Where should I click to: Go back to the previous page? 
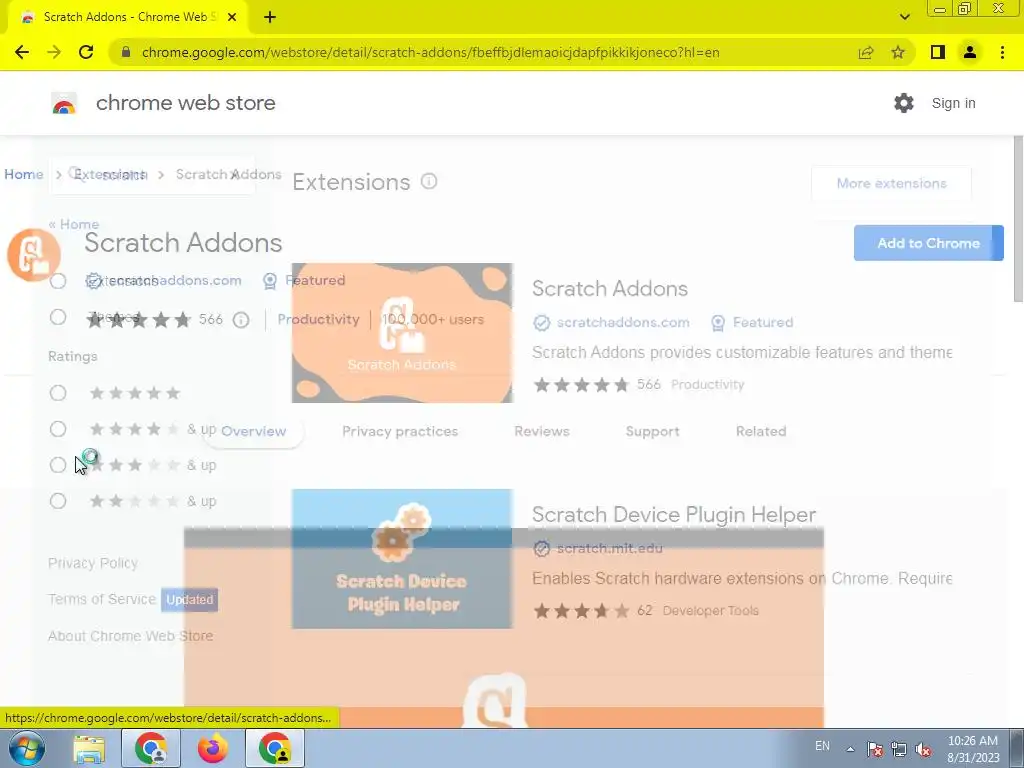click(x=22, y=52)
